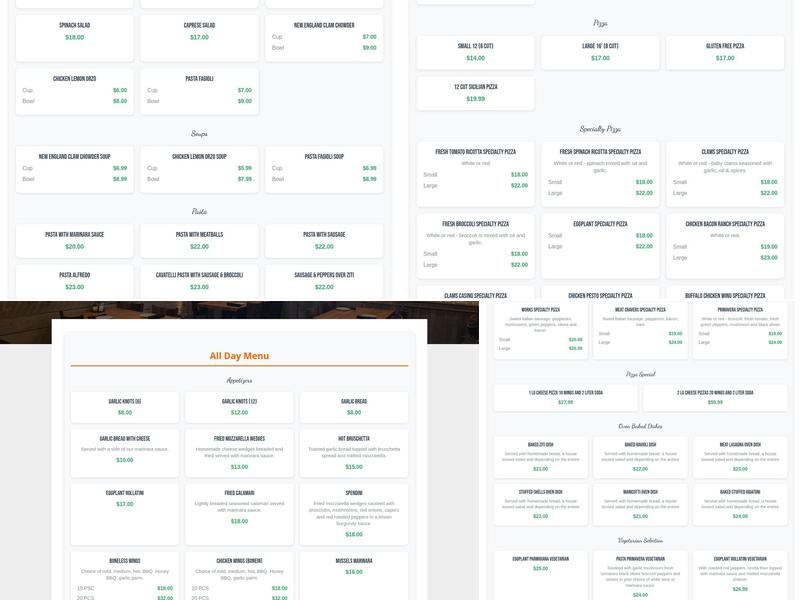The height and width of the screenshot is (600, 800).
Task: Click the Eggplant Parmigiana Vegetarian item
Action: 540,564
